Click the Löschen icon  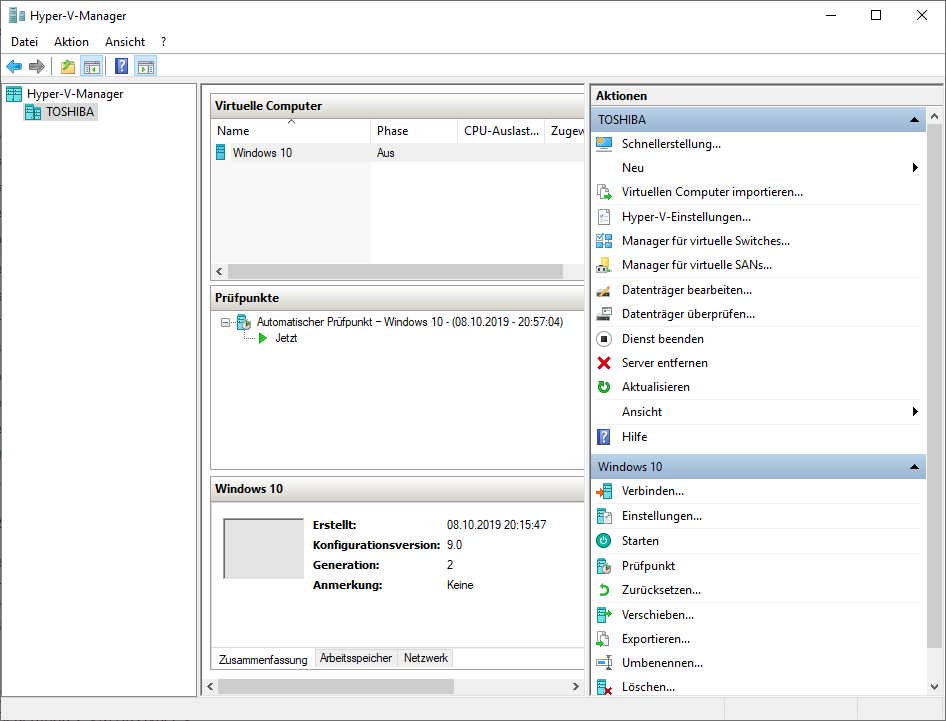point(603,687)
